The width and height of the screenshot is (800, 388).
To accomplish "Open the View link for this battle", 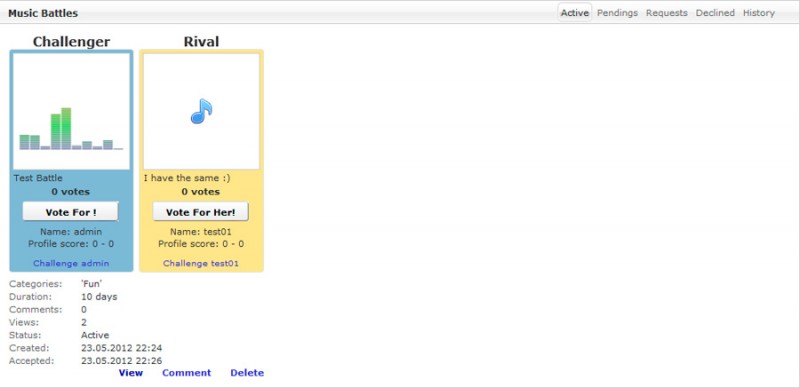I will [x=131, y=373].
